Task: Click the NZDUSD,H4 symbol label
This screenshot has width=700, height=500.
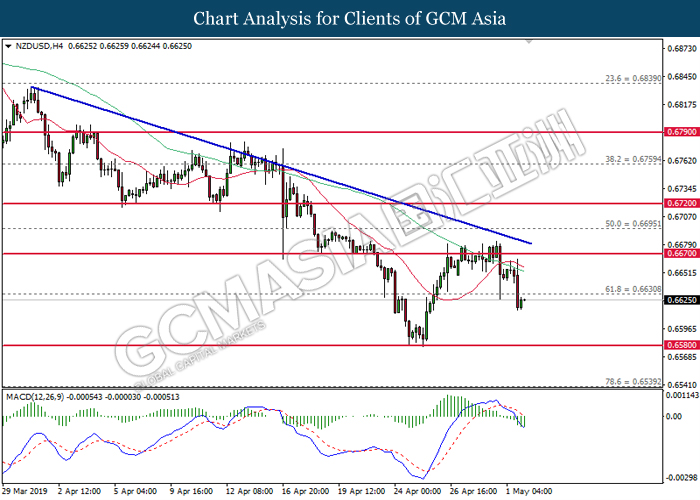Action: tap(39, 46)
